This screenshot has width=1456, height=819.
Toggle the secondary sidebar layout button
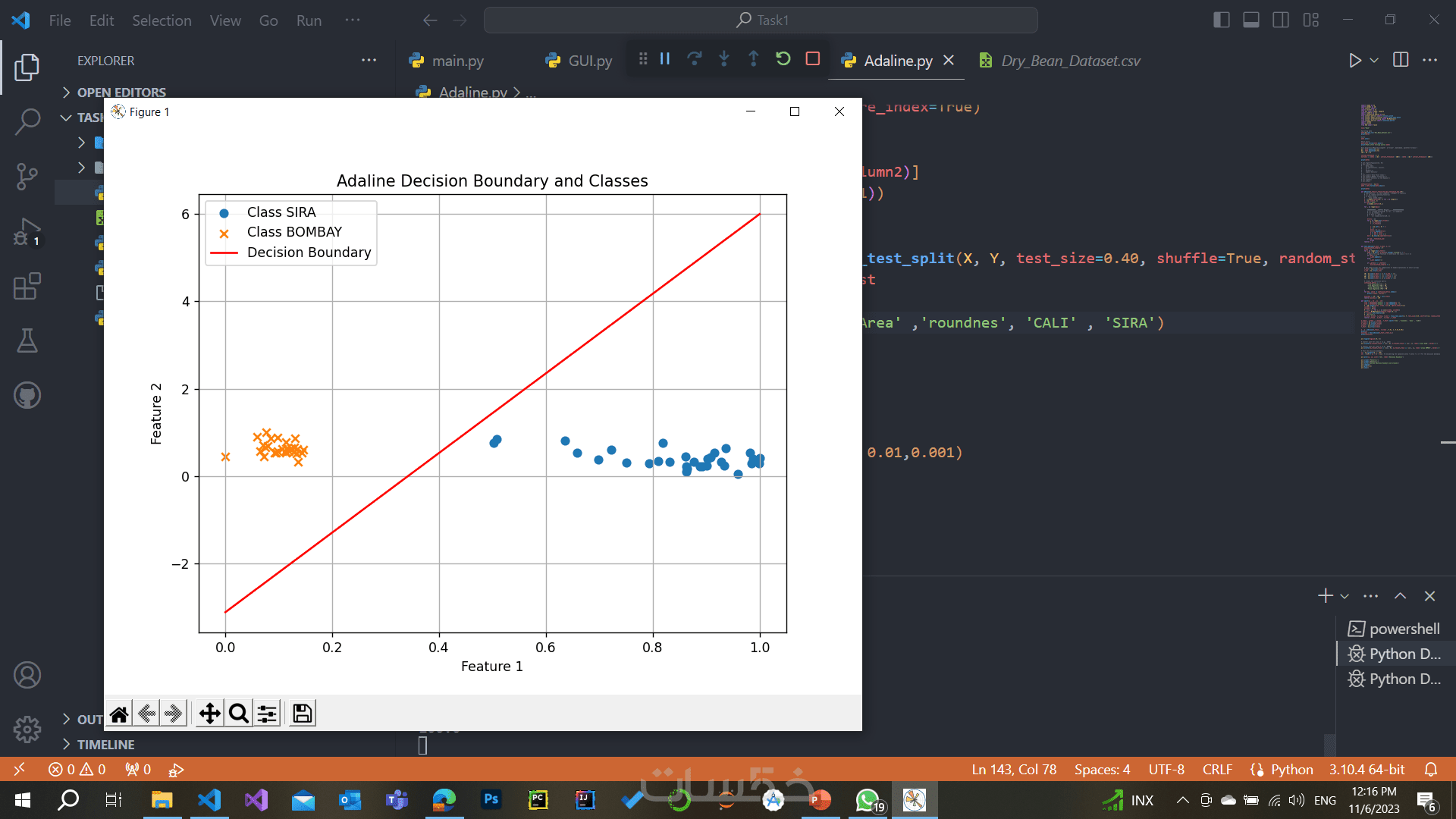tap(1281, 20)
